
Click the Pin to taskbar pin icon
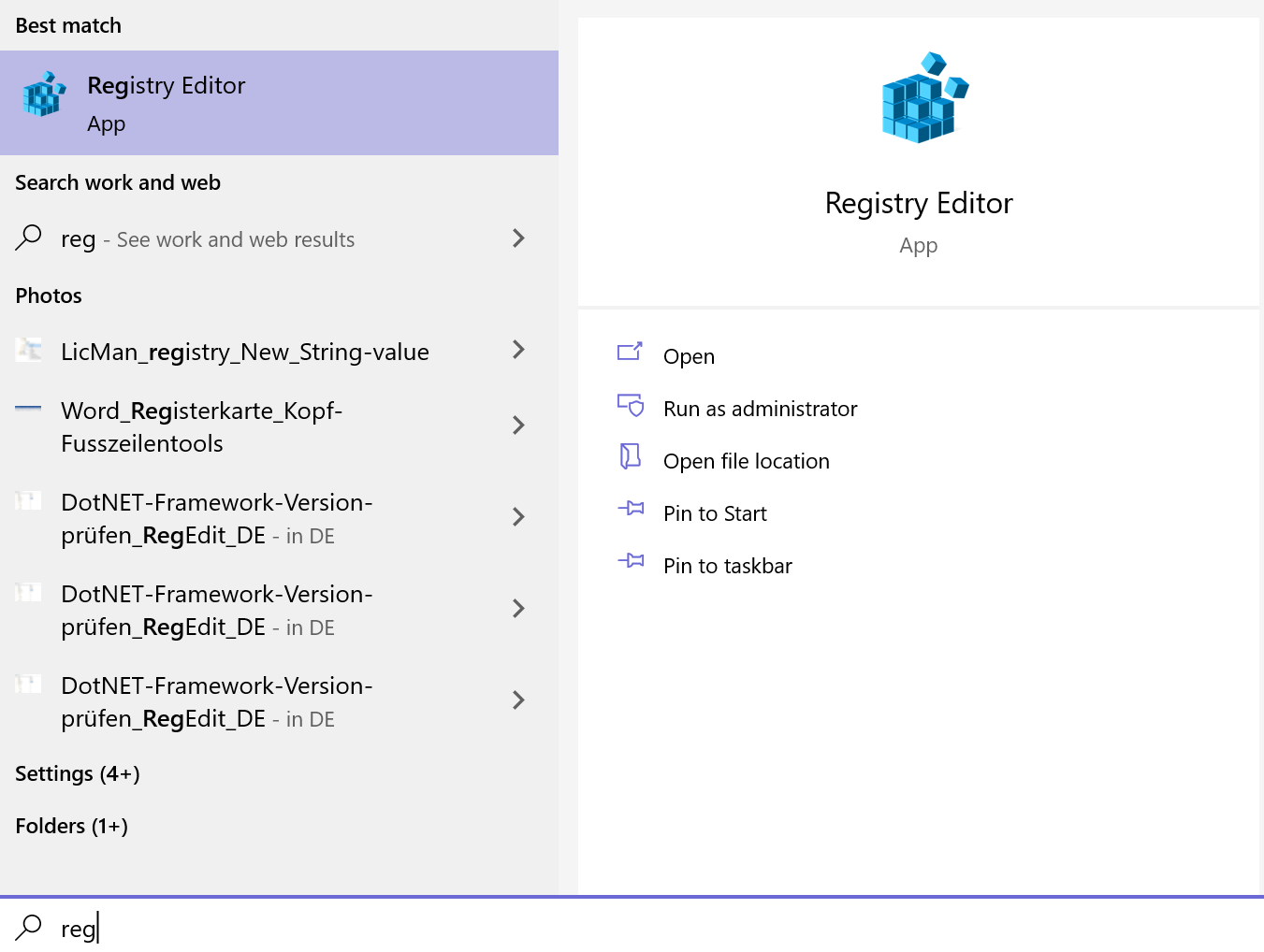pos(631,561)
